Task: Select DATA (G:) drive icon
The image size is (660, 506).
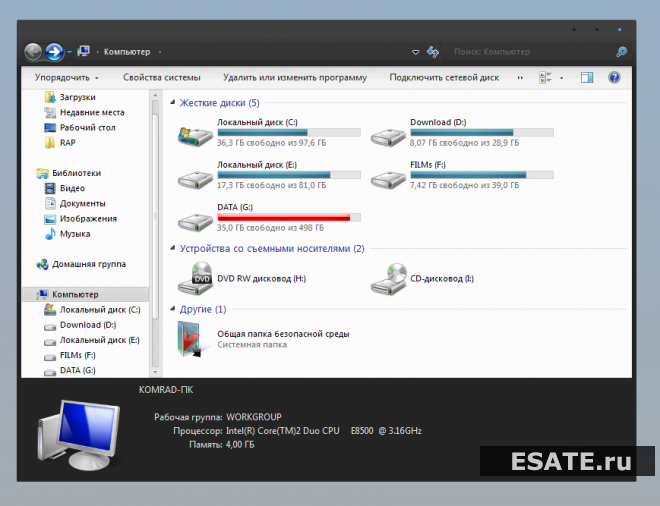Action: point(195,221)
